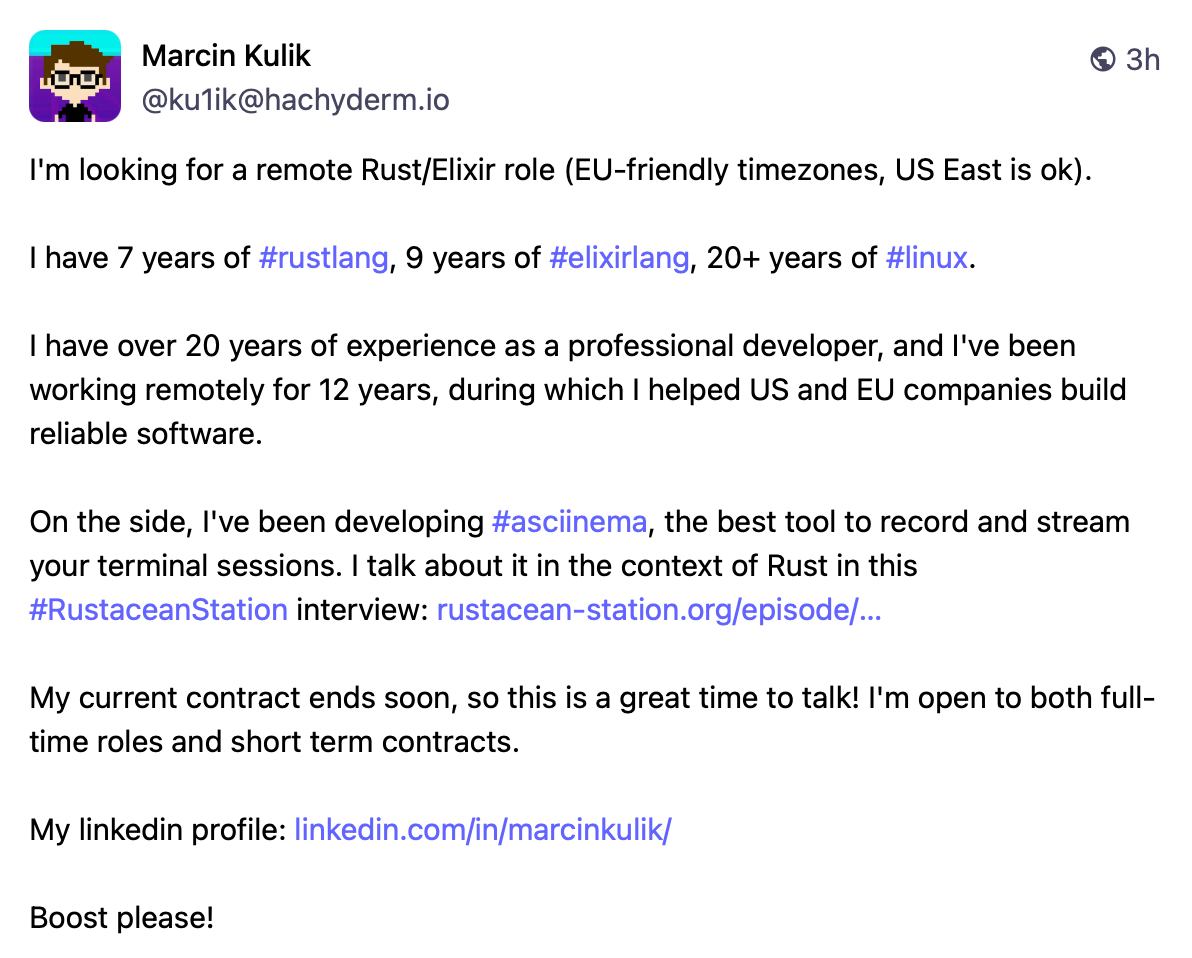
Task: Click the "Boost please!" text
Action: (122, 918)
